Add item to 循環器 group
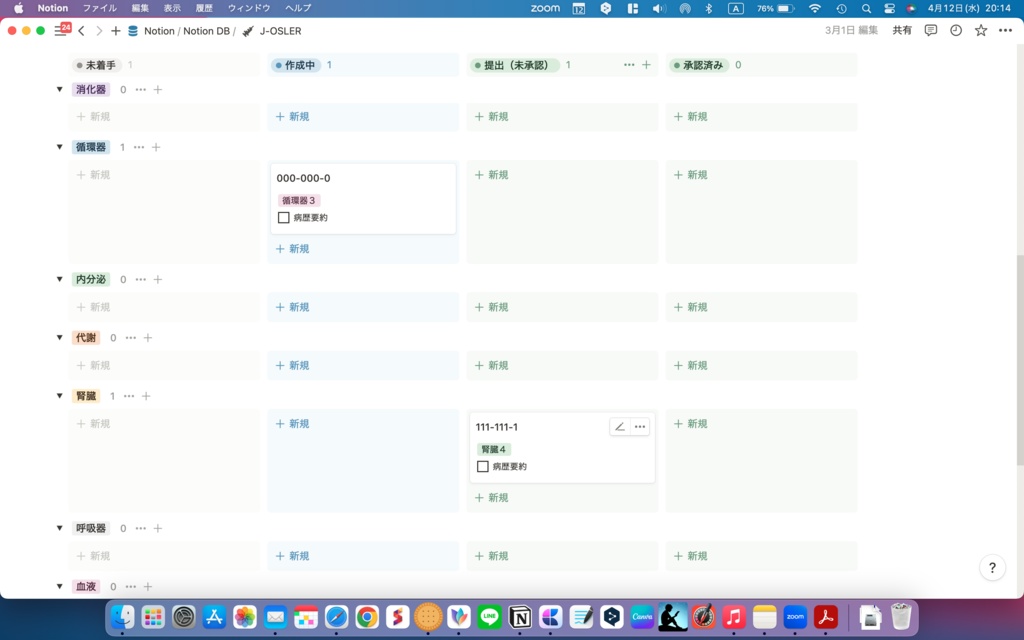Image resolution: width=1024 pixels, height=640 pixels. click(x=156, y=147)
